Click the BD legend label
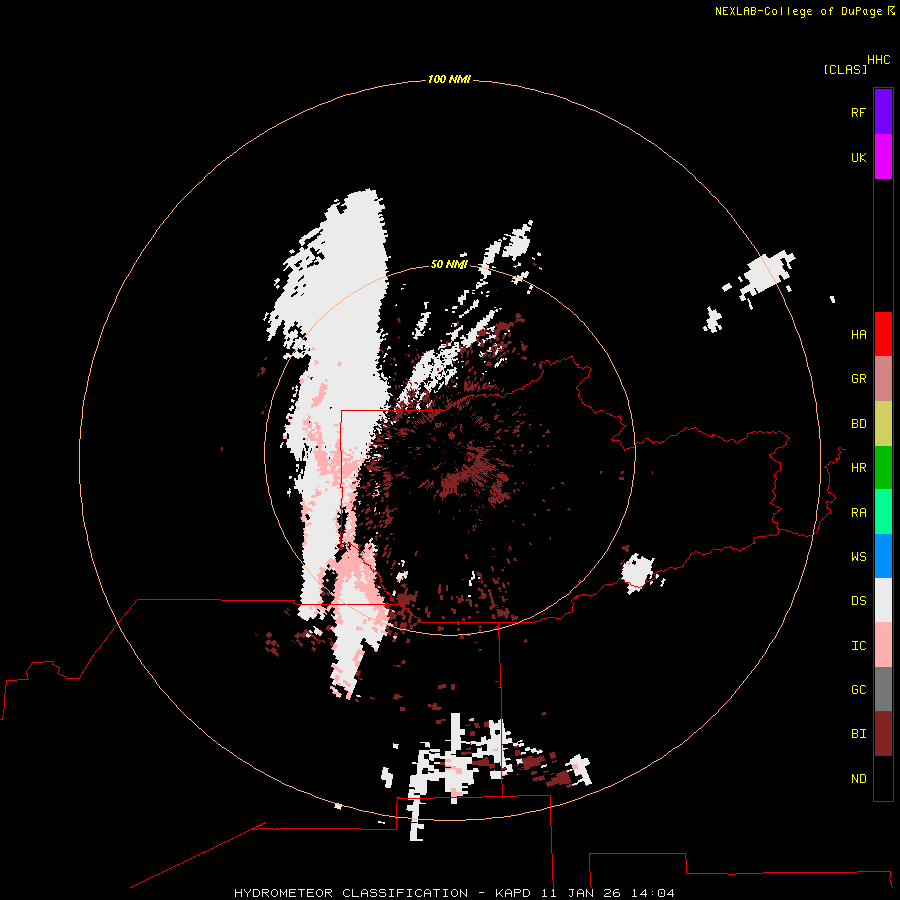This screenshot has height=900, width=900. (858, 424)
